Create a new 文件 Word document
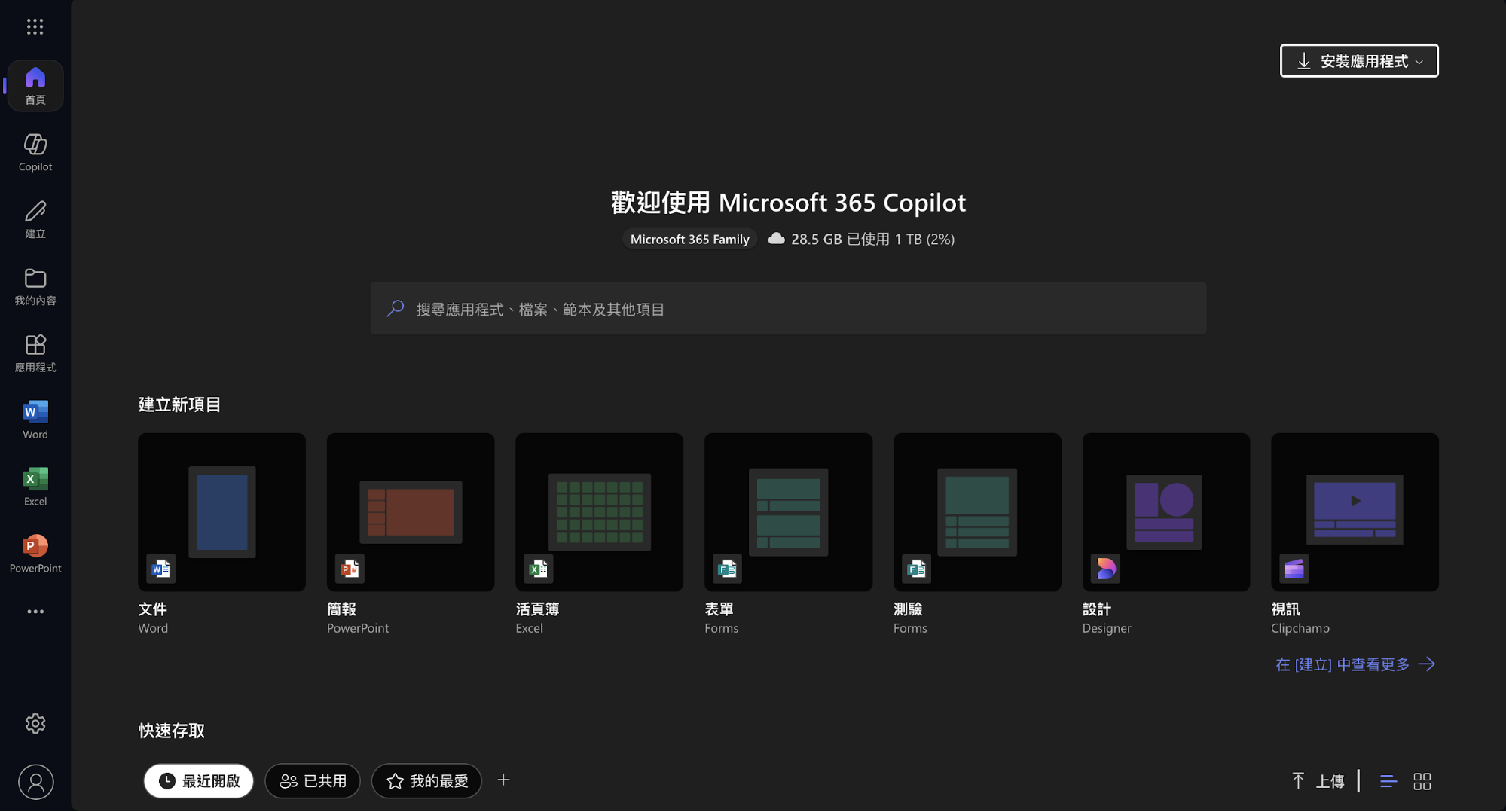 221,512
